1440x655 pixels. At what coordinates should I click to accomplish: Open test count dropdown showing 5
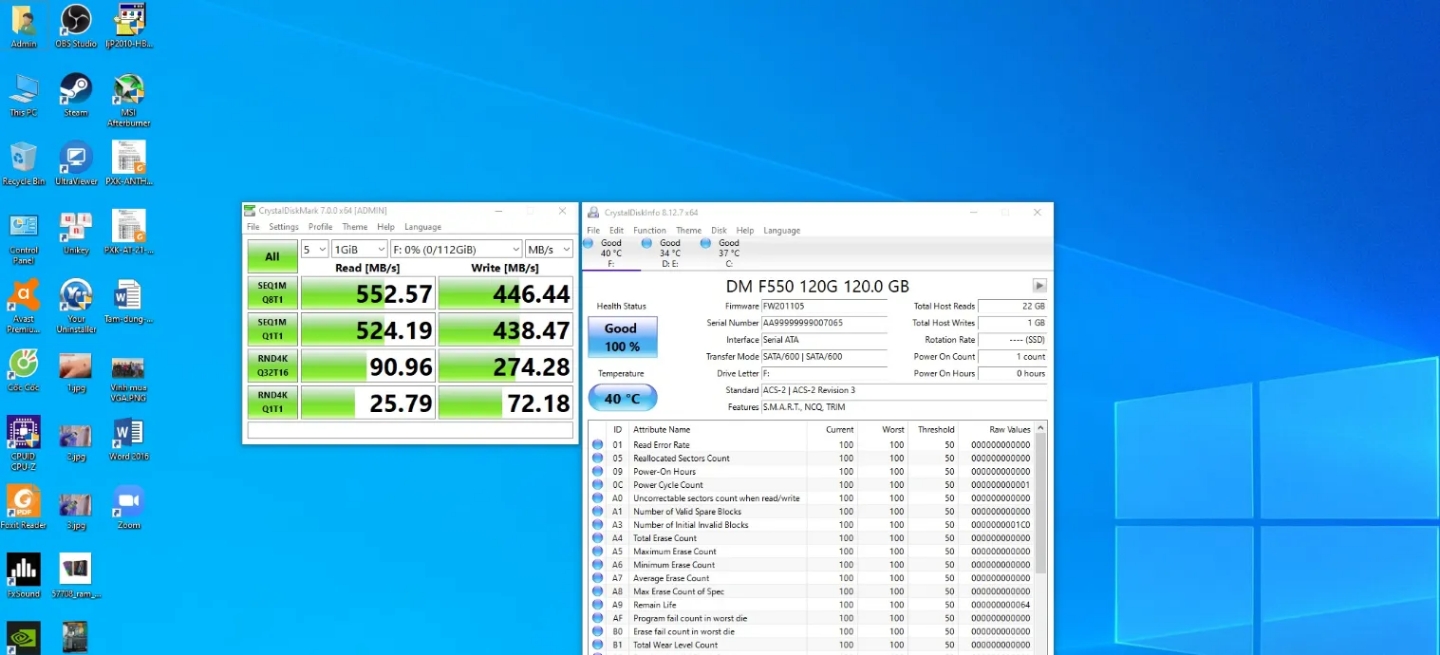point(315,249)
